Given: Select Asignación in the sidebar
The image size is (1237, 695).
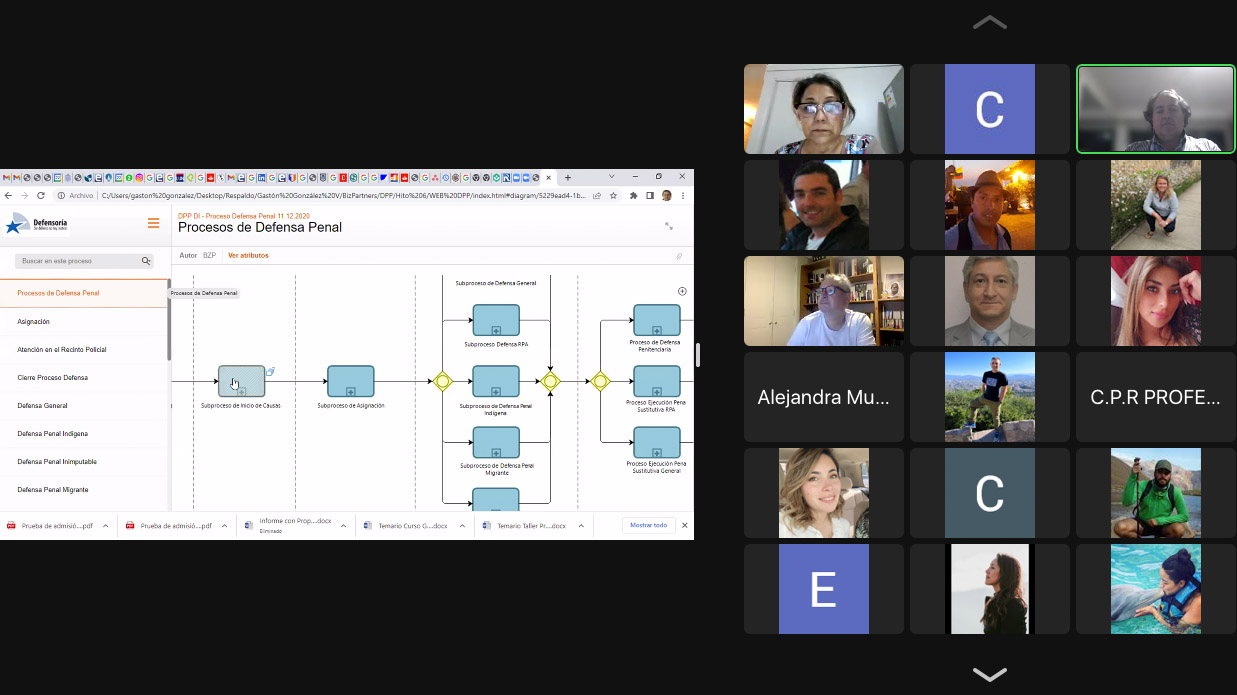Looking at the screenshot, I should (x=34, y=321).
